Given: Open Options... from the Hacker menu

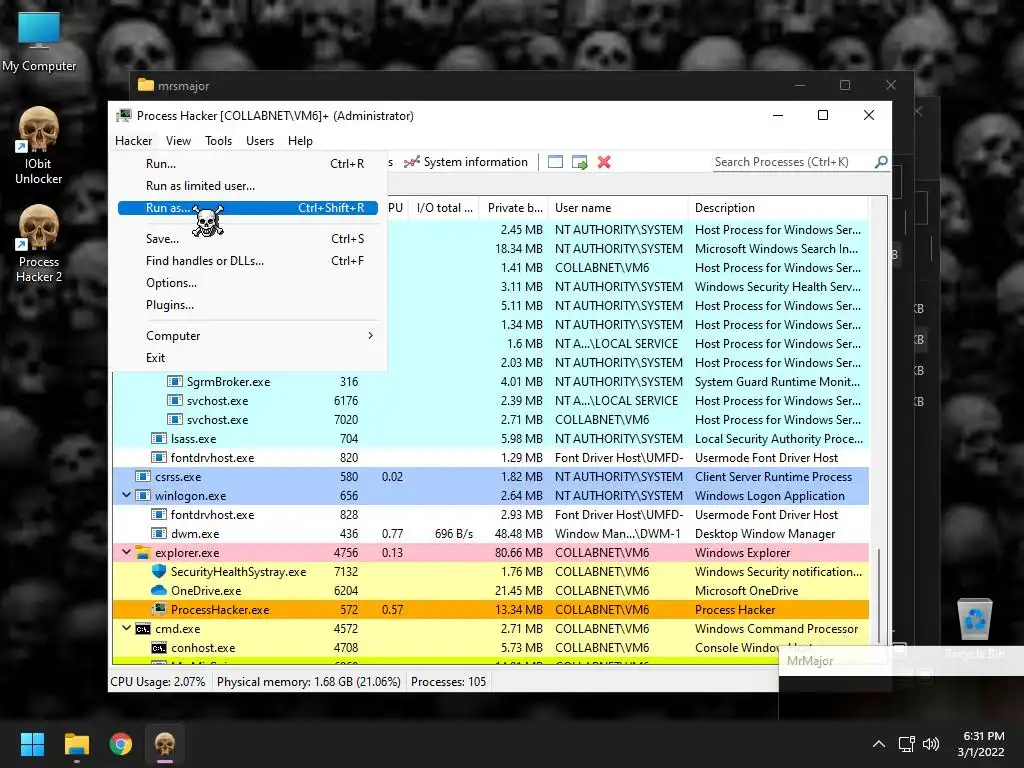Looking at the screenshot, I should (248, 283).
